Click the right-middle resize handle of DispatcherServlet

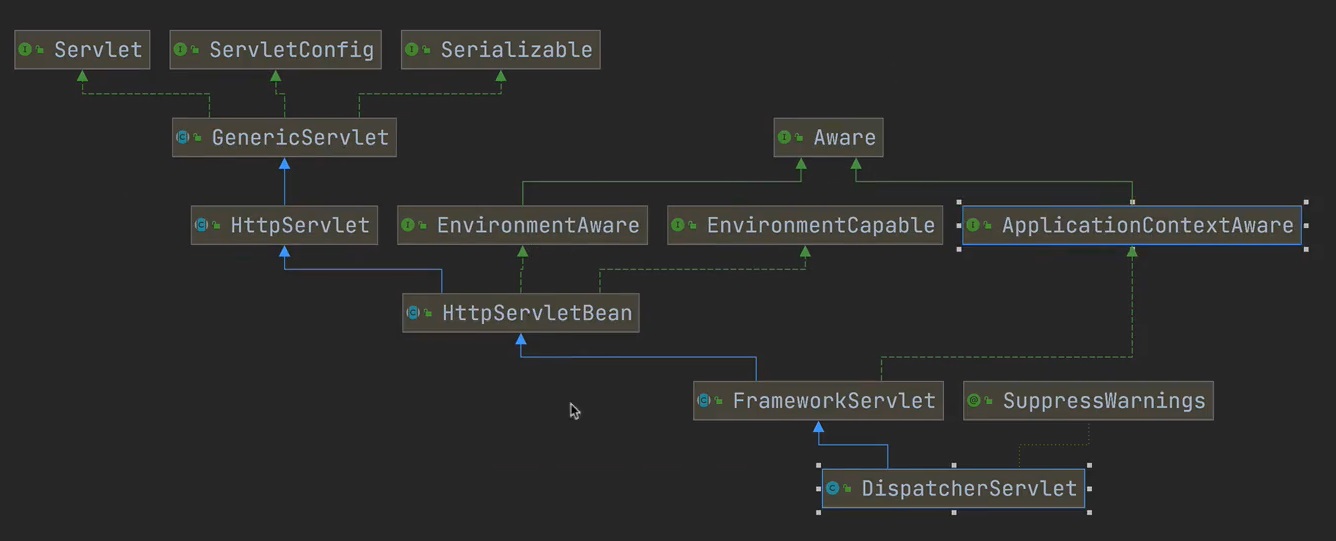tap(1090, 489)
